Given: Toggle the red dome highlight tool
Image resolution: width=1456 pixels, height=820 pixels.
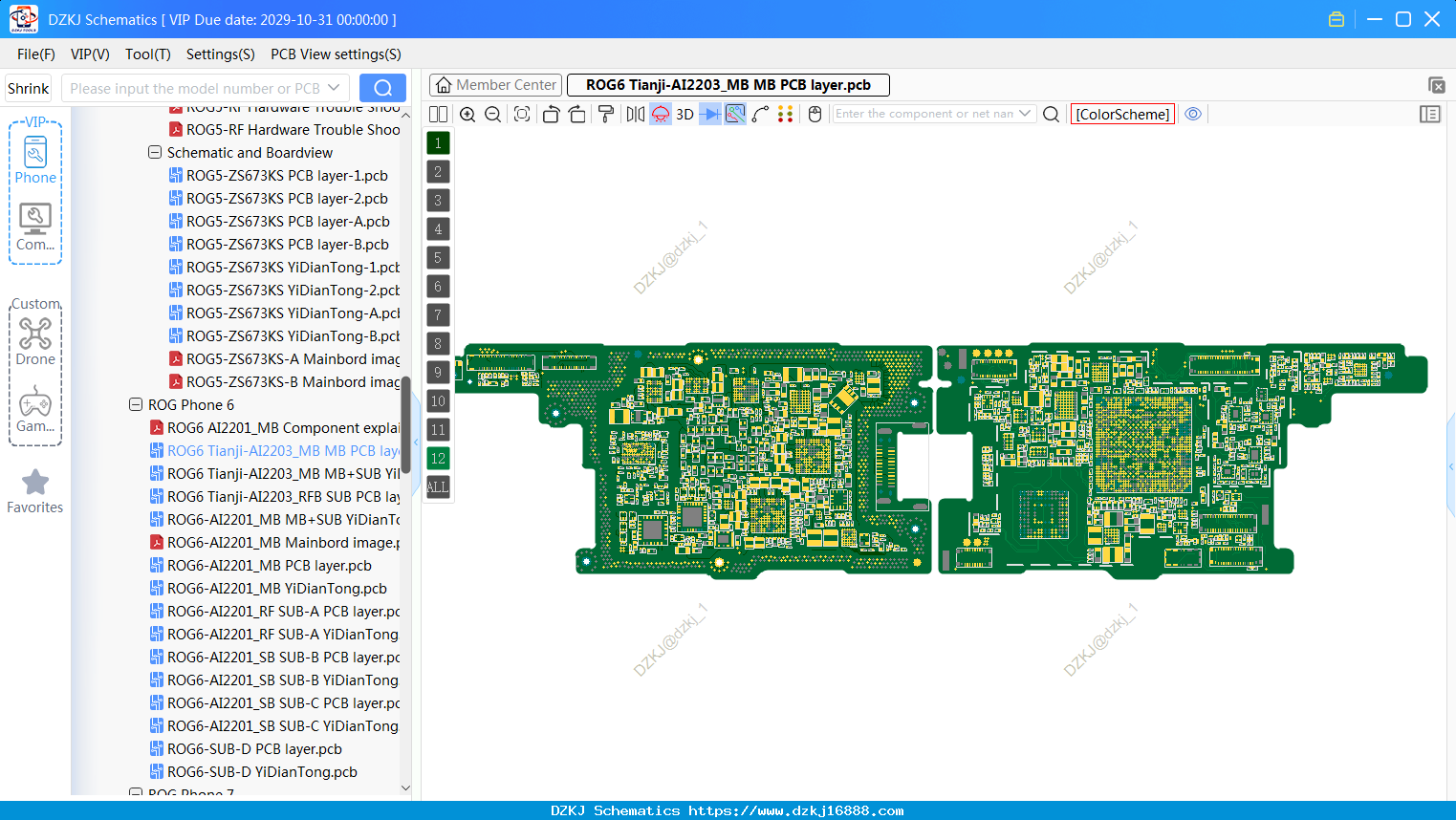Looking at the screenshot, I should click(661, 114).
